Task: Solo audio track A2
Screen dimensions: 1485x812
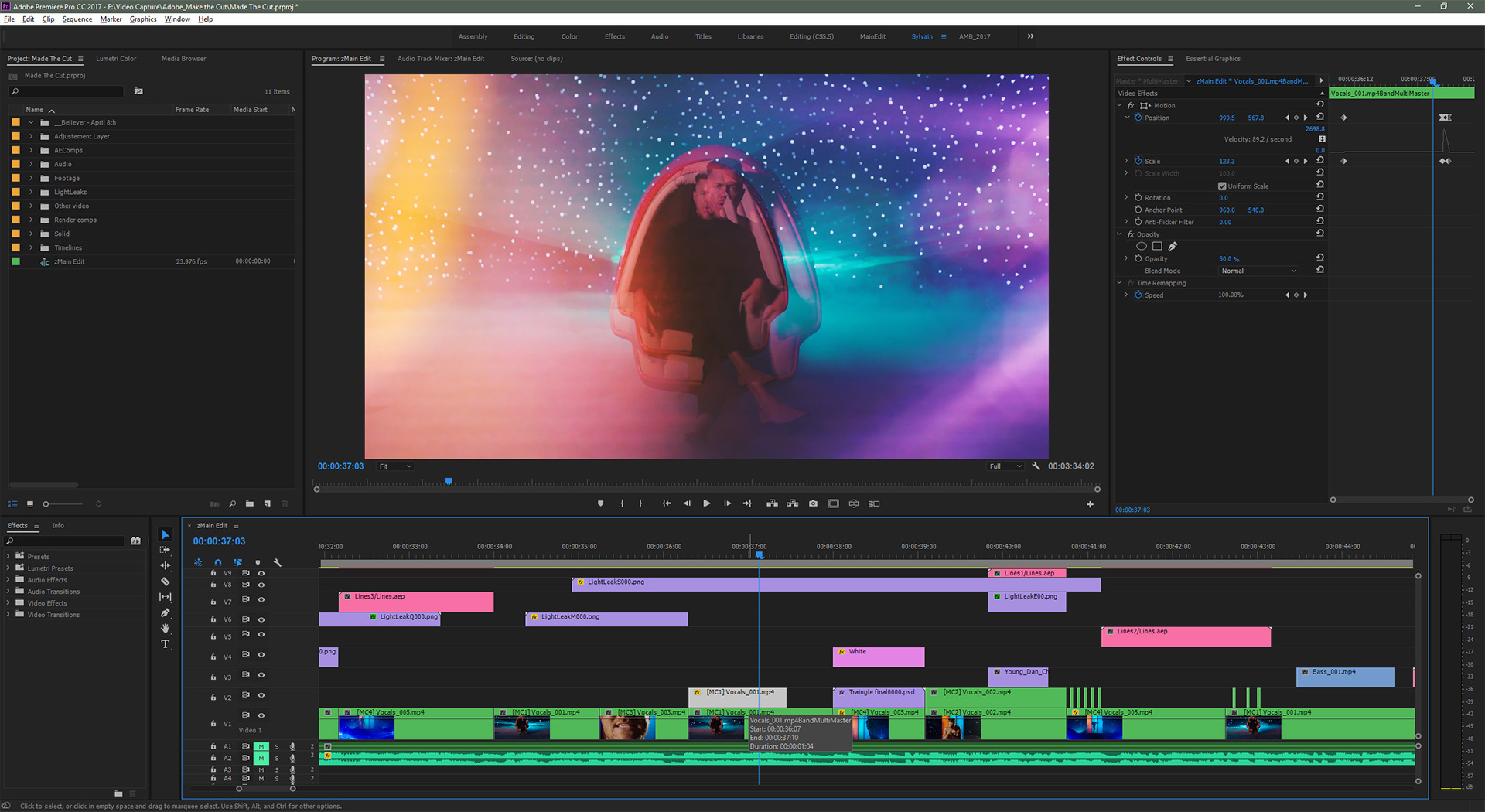Action: (277, 759)
